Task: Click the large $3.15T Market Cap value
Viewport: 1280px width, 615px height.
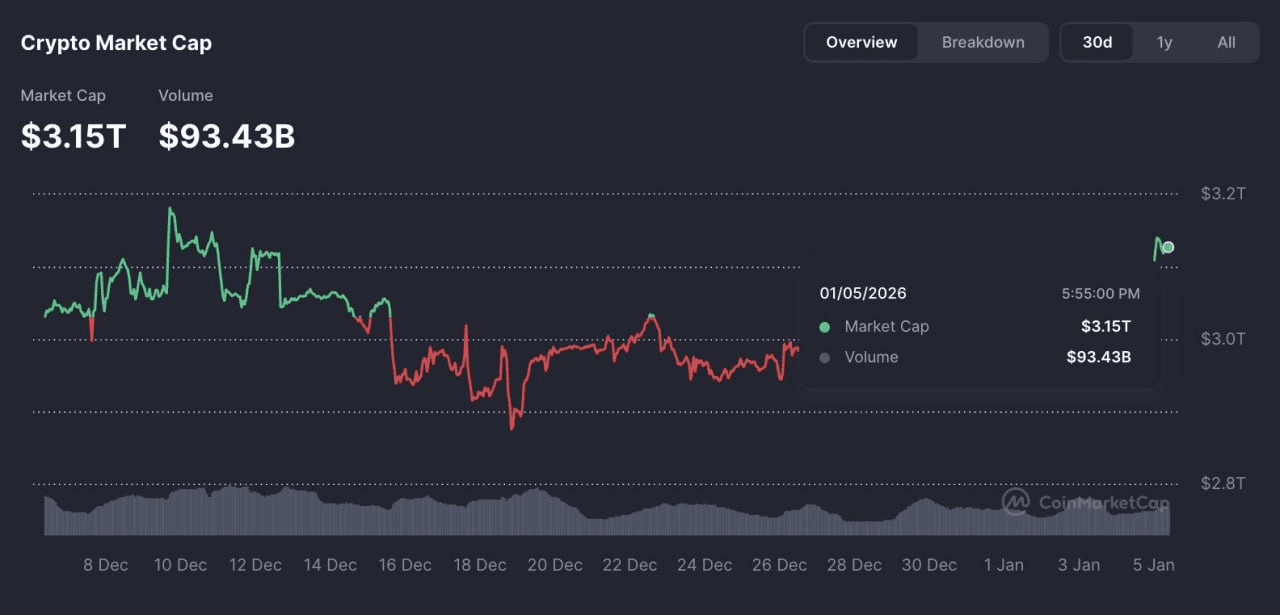Action: (x=73, y=136)
